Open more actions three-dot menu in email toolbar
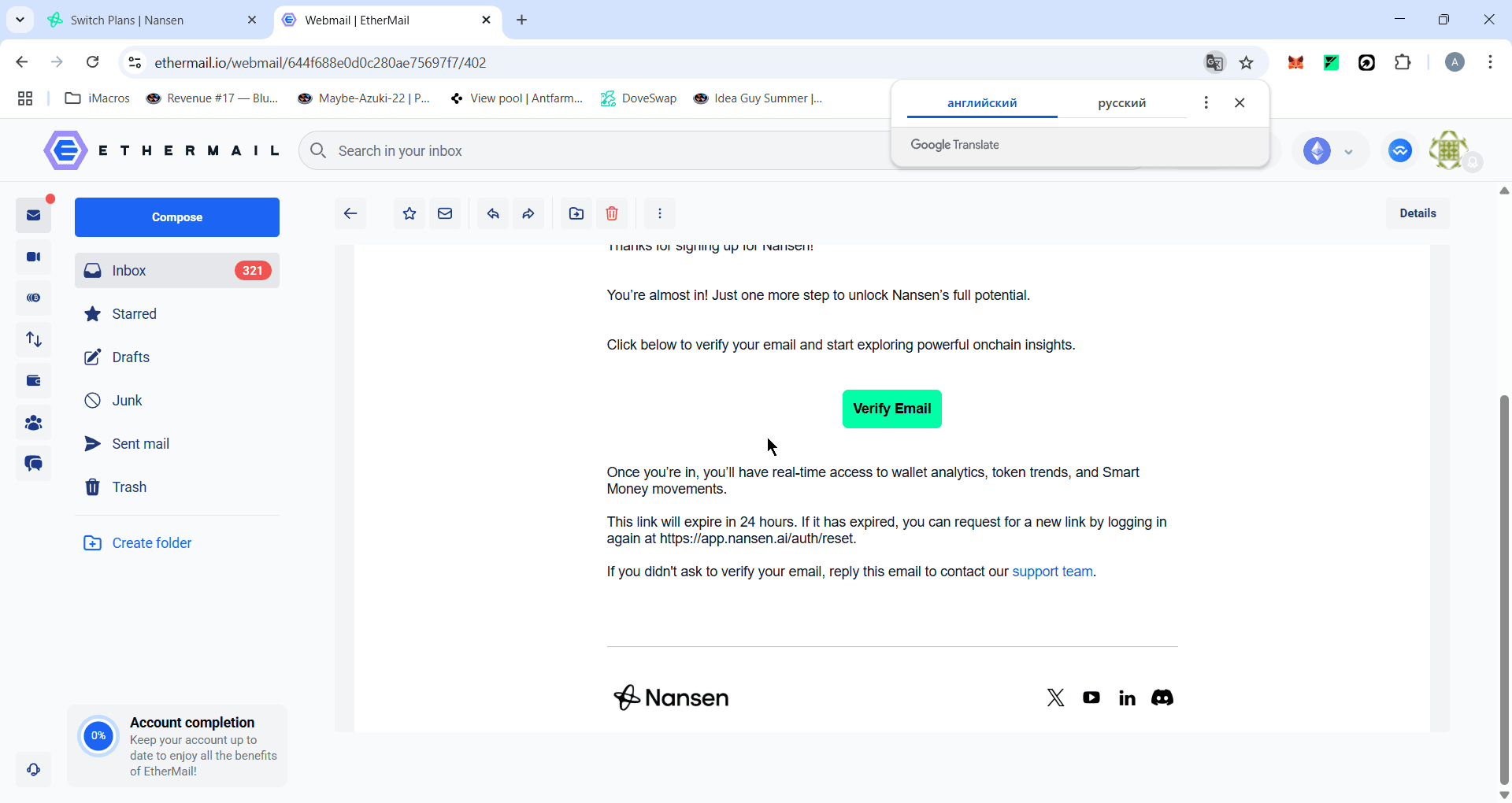The image size is (1512, 803). tap(660, 213)
